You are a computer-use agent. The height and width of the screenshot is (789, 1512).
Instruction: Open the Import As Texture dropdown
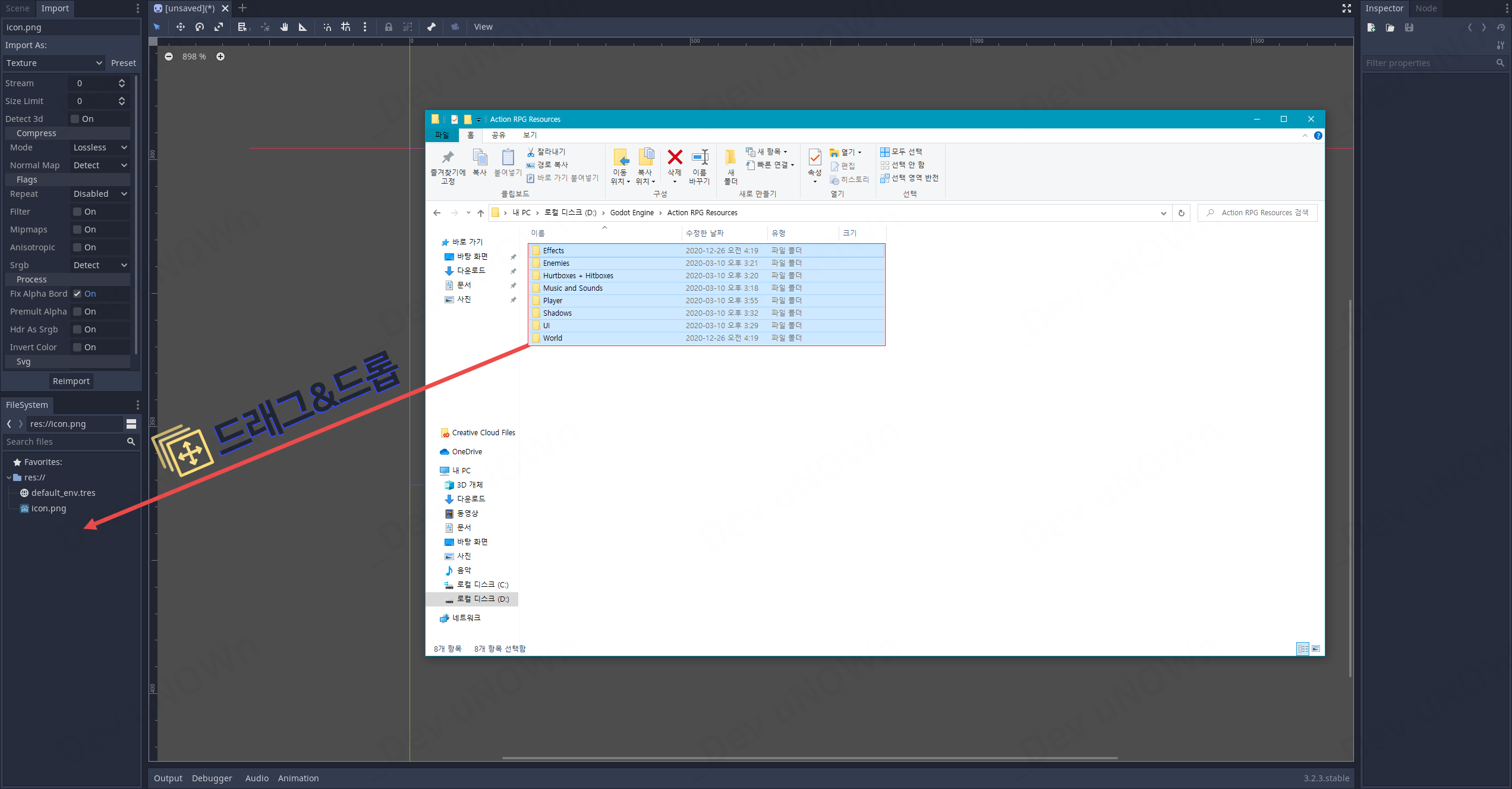(x=54, y=63)
